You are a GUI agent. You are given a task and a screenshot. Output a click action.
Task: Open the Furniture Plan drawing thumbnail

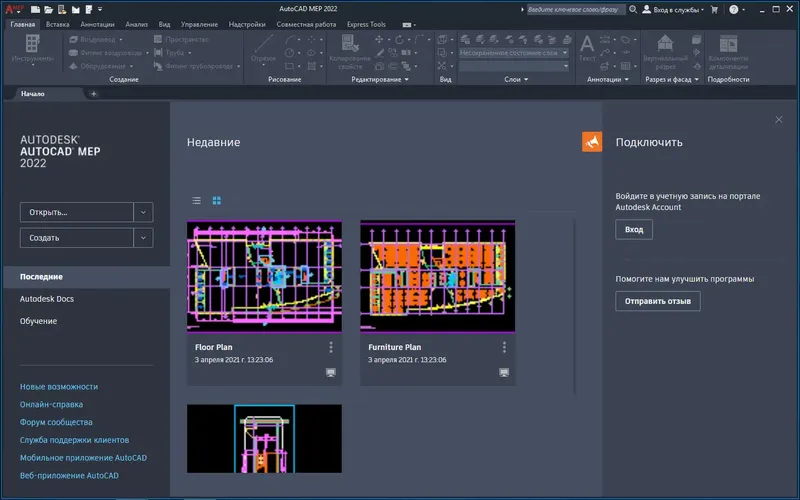pos(437,277)
